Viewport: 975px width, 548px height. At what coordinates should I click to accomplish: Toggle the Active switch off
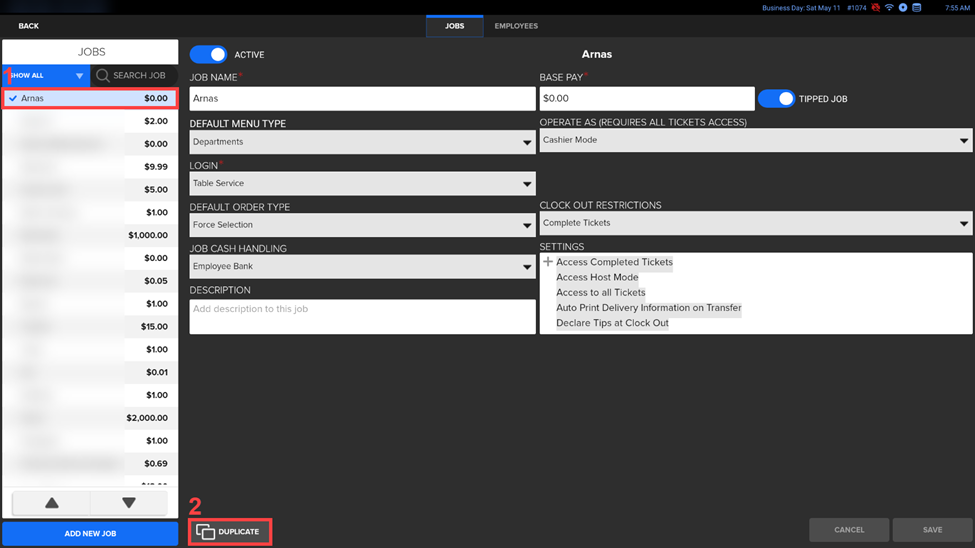(208, 54)
